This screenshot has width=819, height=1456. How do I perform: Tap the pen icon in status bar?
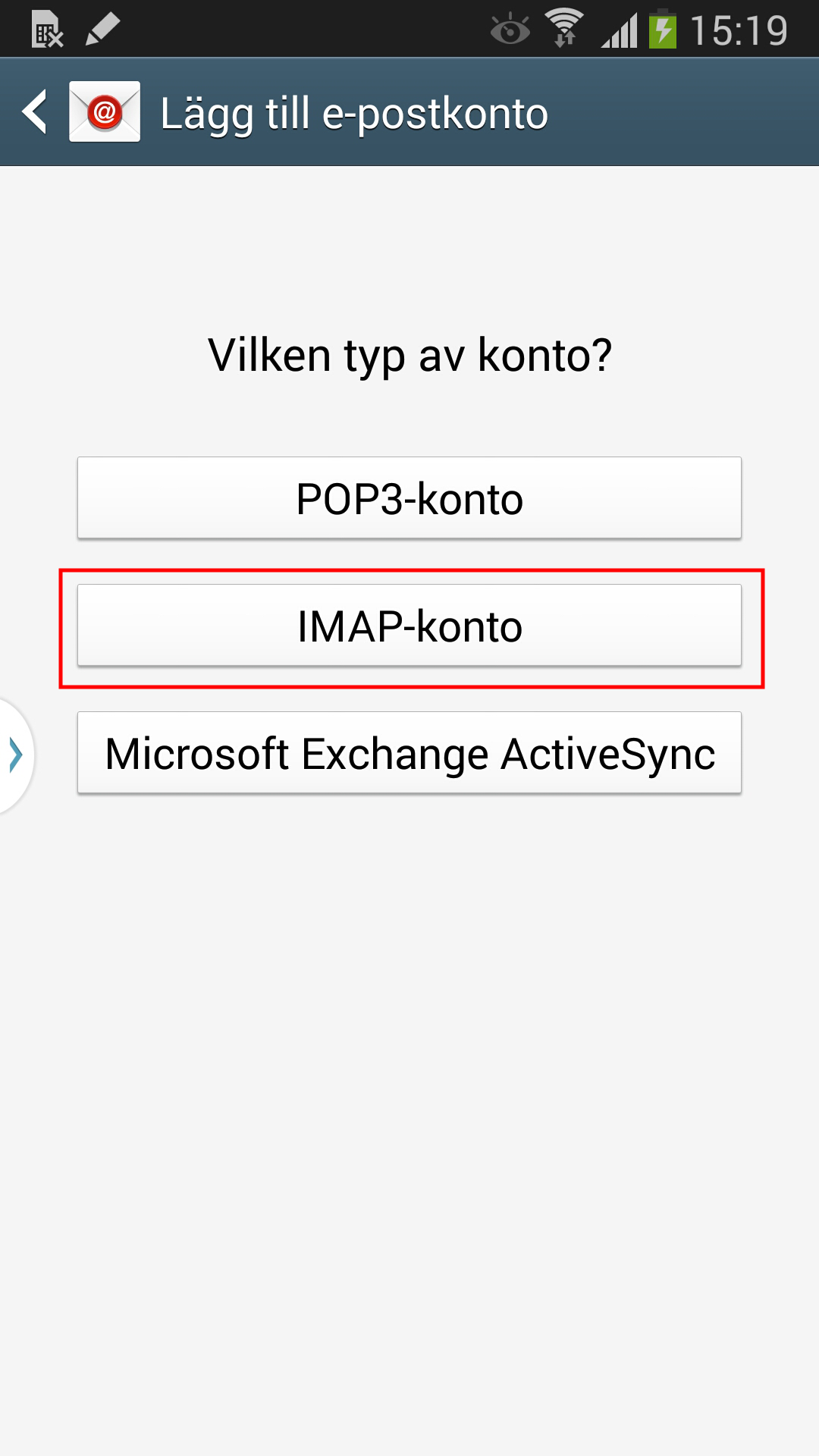coord(103,30)
